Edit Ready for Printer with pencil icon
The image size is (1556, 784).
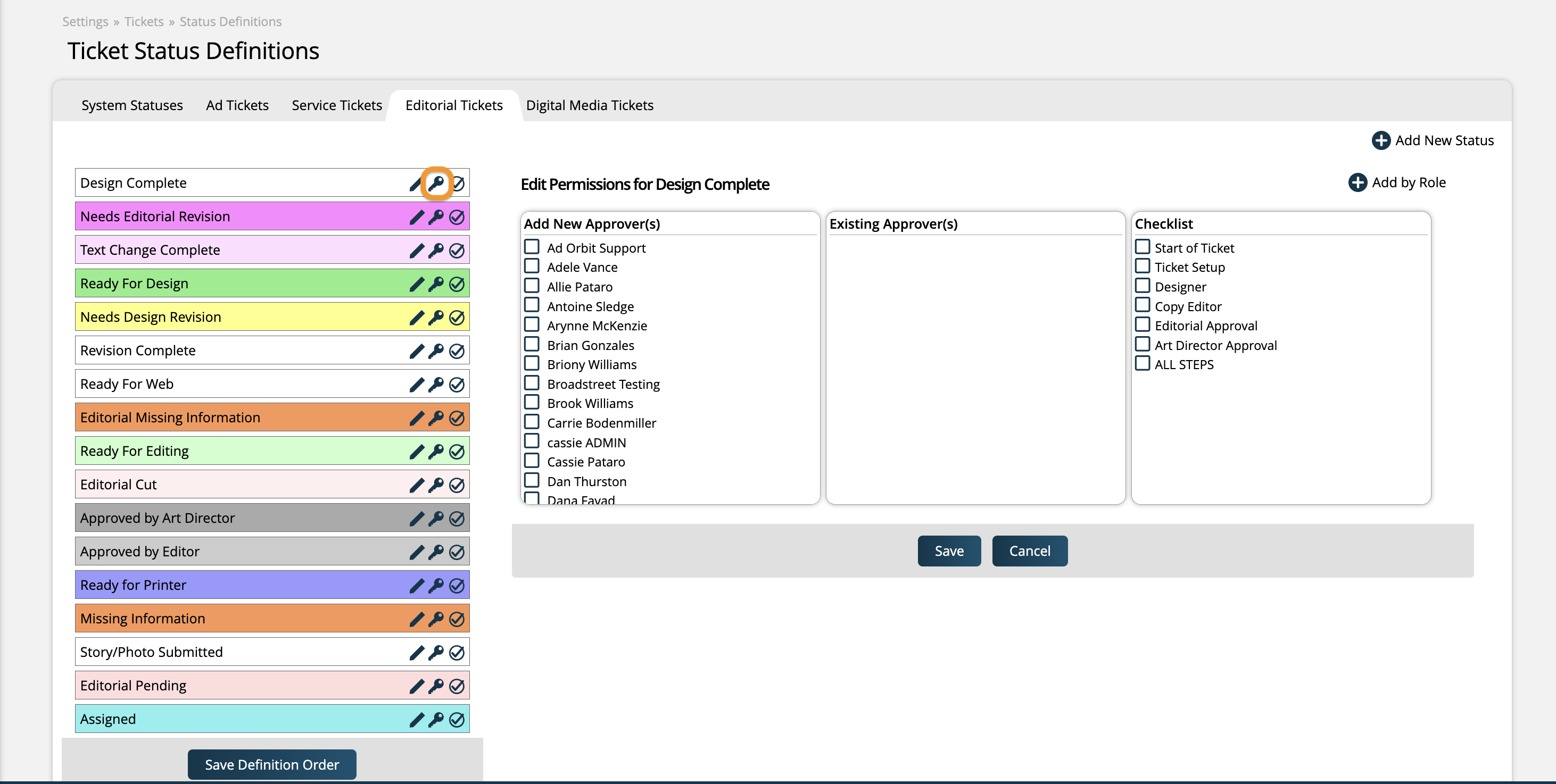(416, 586)
